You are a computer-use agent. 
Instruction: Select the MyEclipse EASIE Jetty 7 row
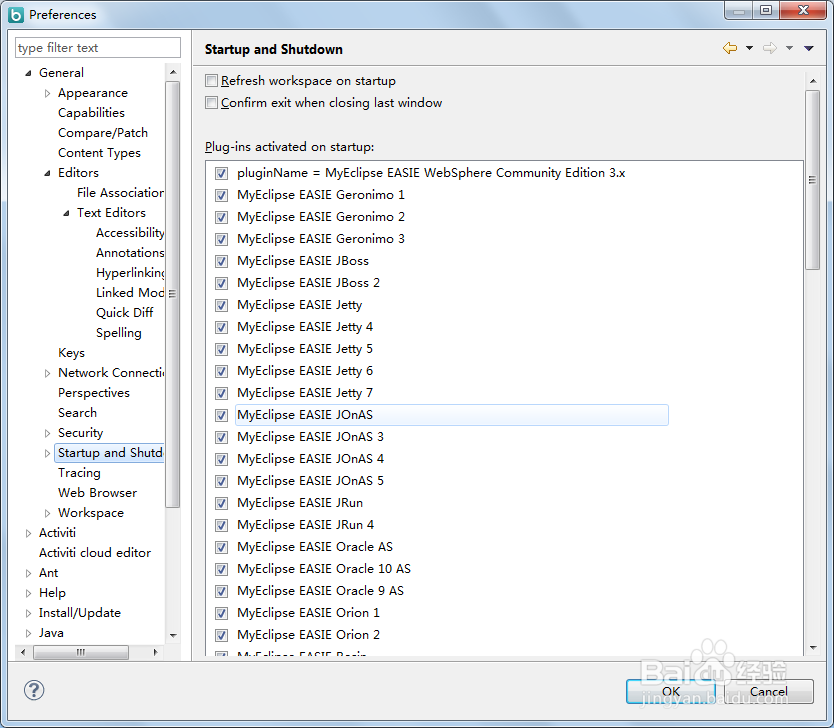click(305, 393)
